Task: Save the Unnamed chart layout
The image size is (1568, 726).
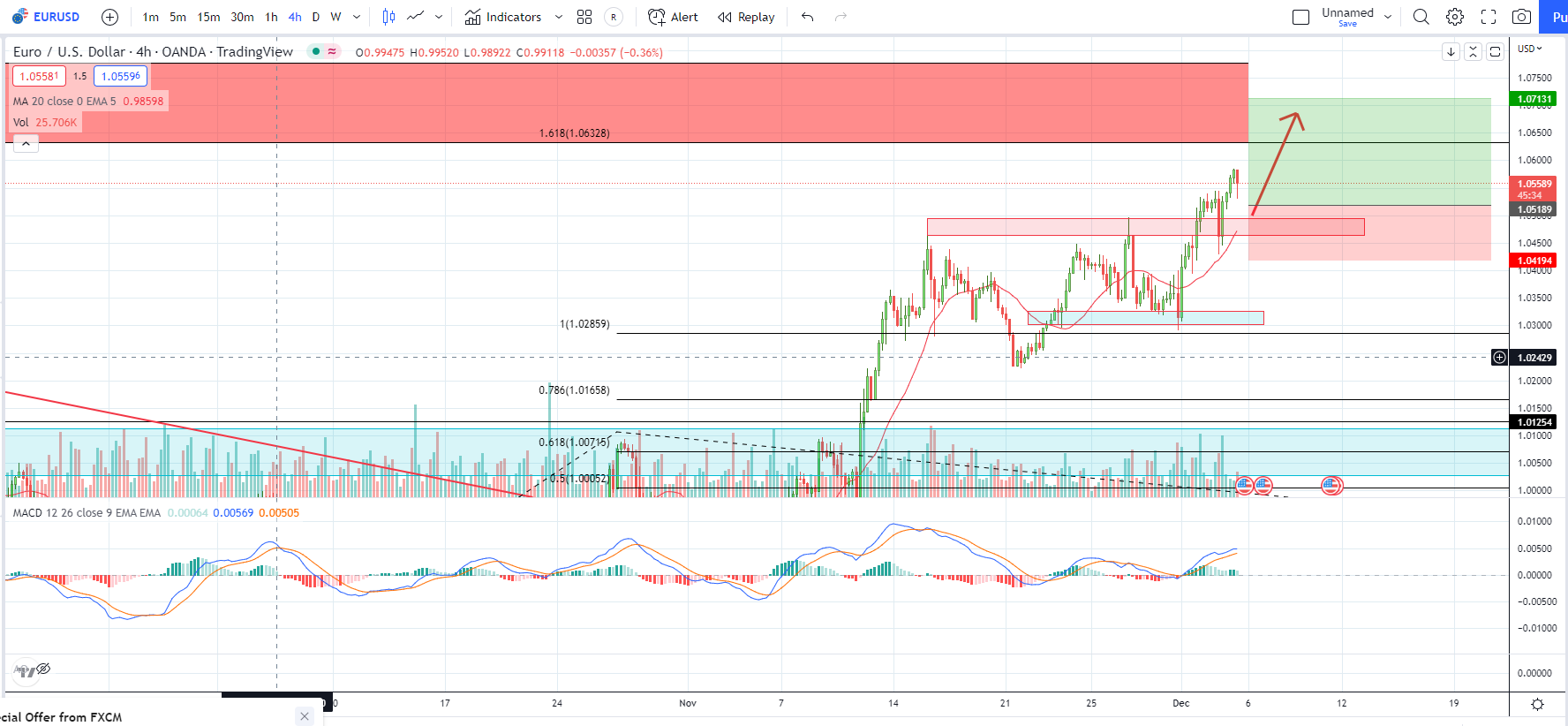Action: [1347, 24]
